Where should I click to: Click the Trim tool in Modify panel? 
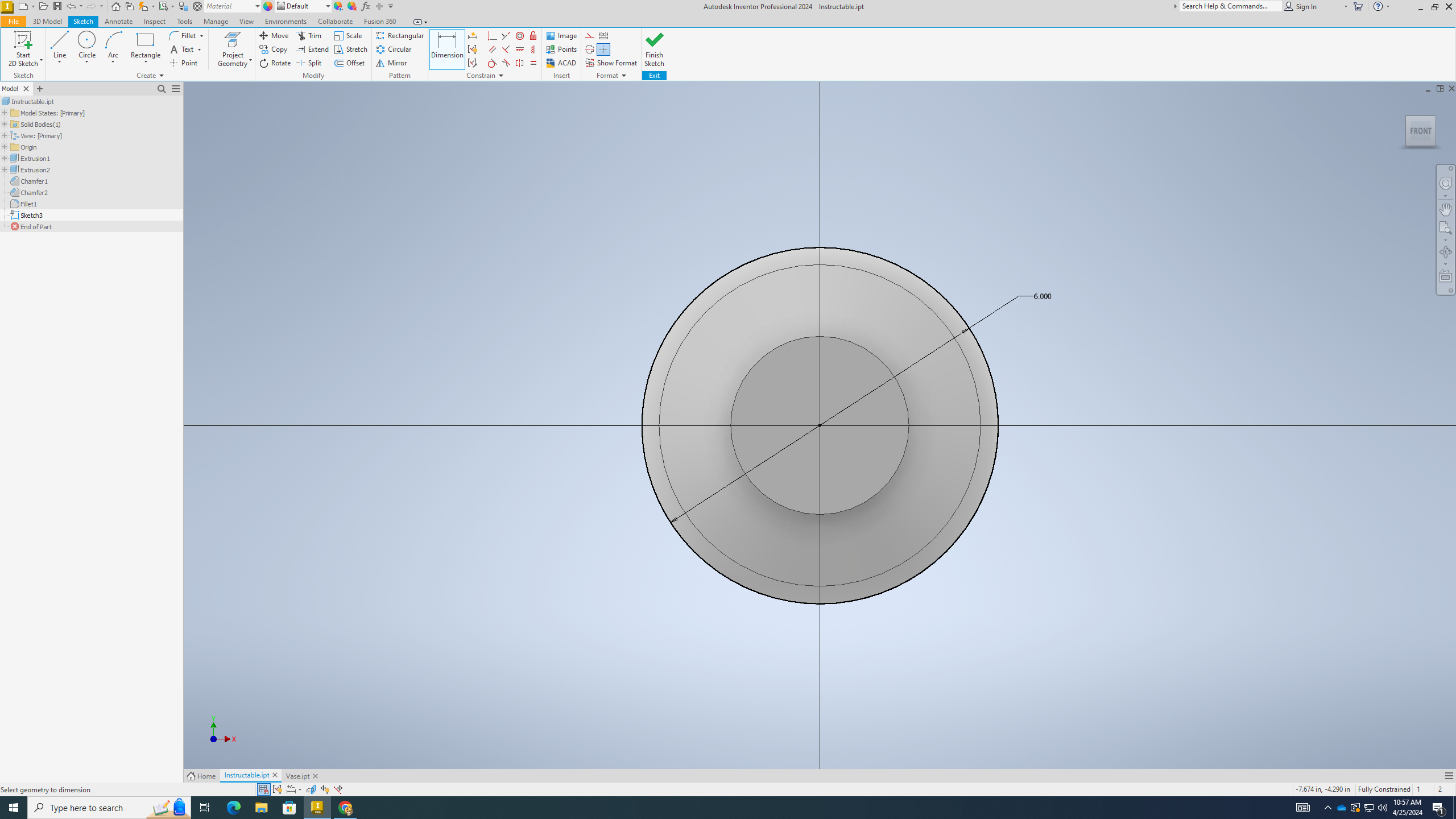click(x=310, y=35)
